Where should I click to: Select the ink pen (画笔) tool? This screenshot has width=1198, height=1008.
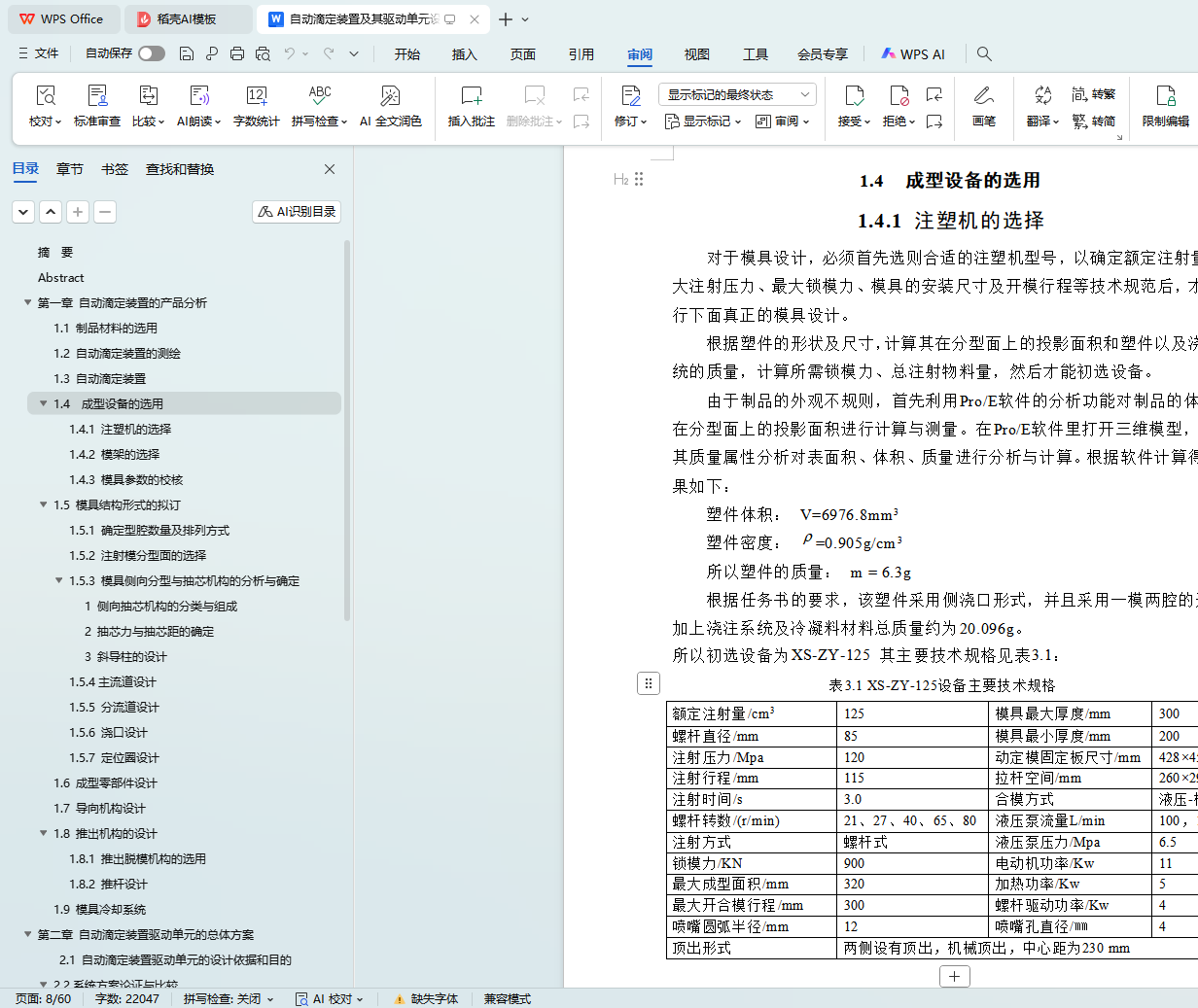pyautogui.click(x=983, y=96)
